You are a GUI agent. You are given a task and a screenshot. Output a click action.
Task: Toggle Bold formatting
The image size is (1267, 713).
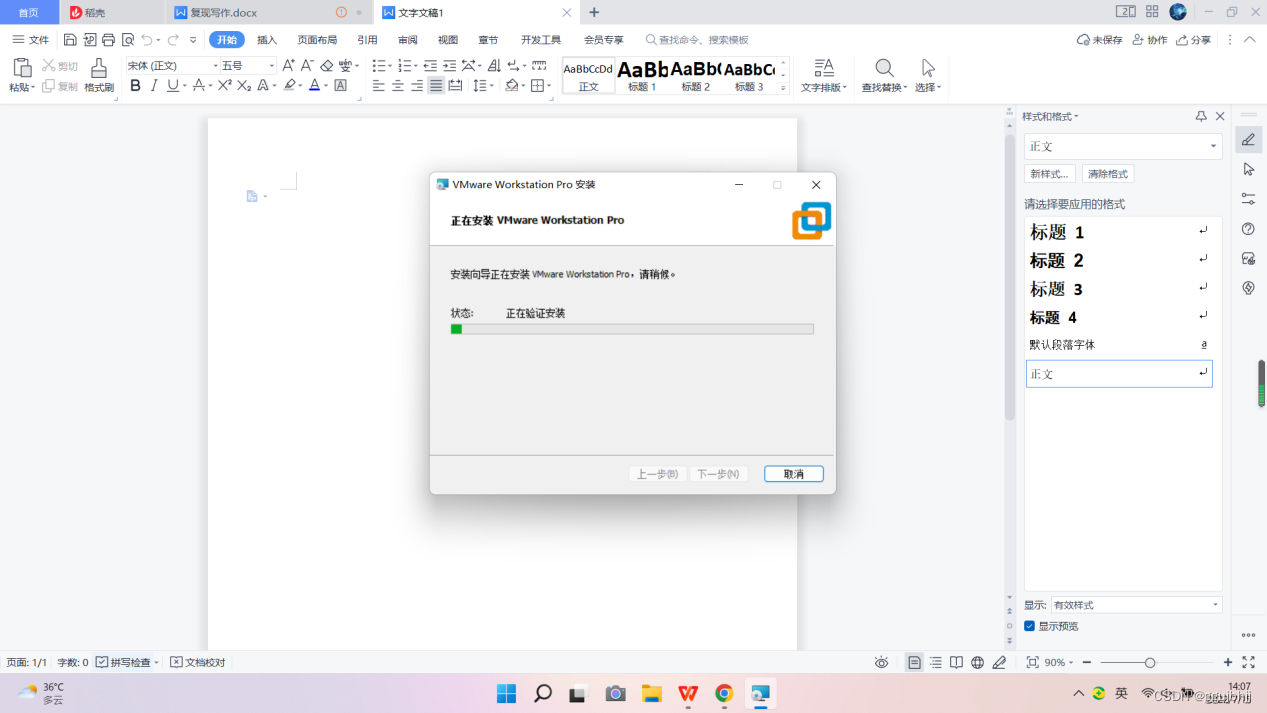[x=135, y=86]
